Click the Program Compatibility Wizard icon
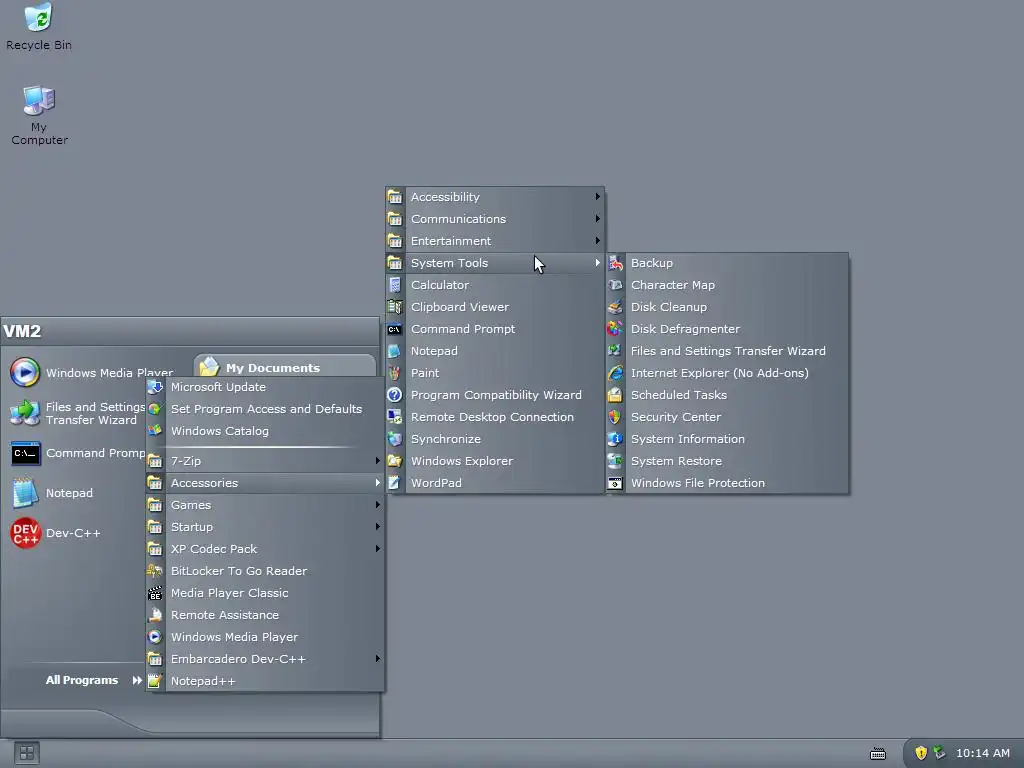Image resolution: width=1024 pixels, height=768 pixels. click(394, 395)
